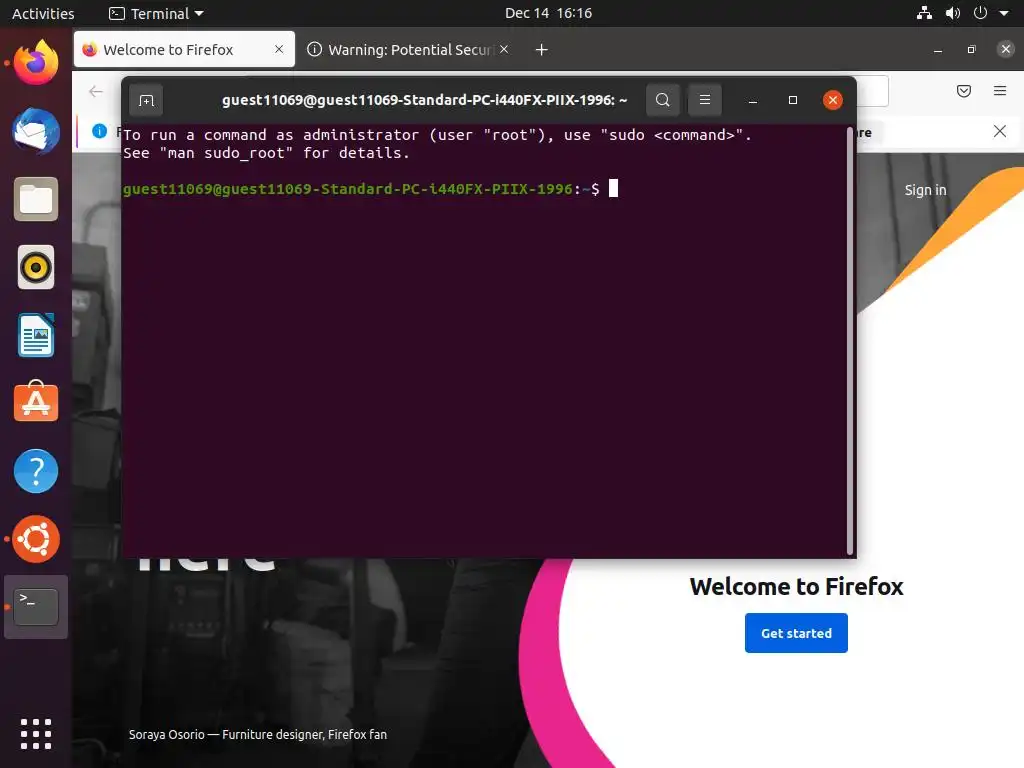Viewport: 1024px width, 768px height.
Task: Open LibreOffice Writer from the dock
Action: (x=36, y=335)
